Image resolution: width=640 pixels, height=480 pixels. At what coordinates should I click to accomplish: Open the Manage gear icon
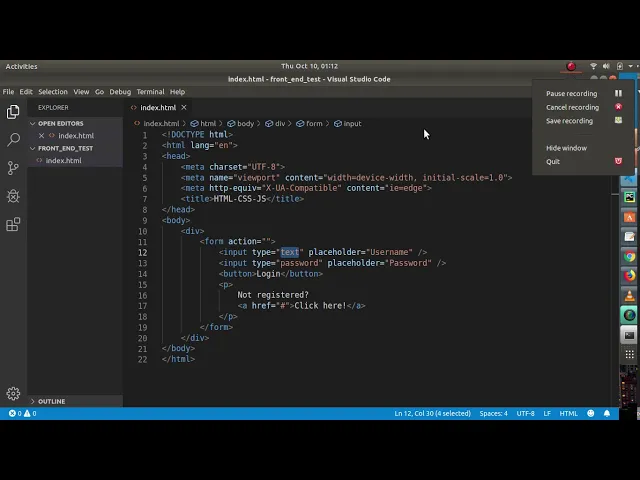[13, 393]
